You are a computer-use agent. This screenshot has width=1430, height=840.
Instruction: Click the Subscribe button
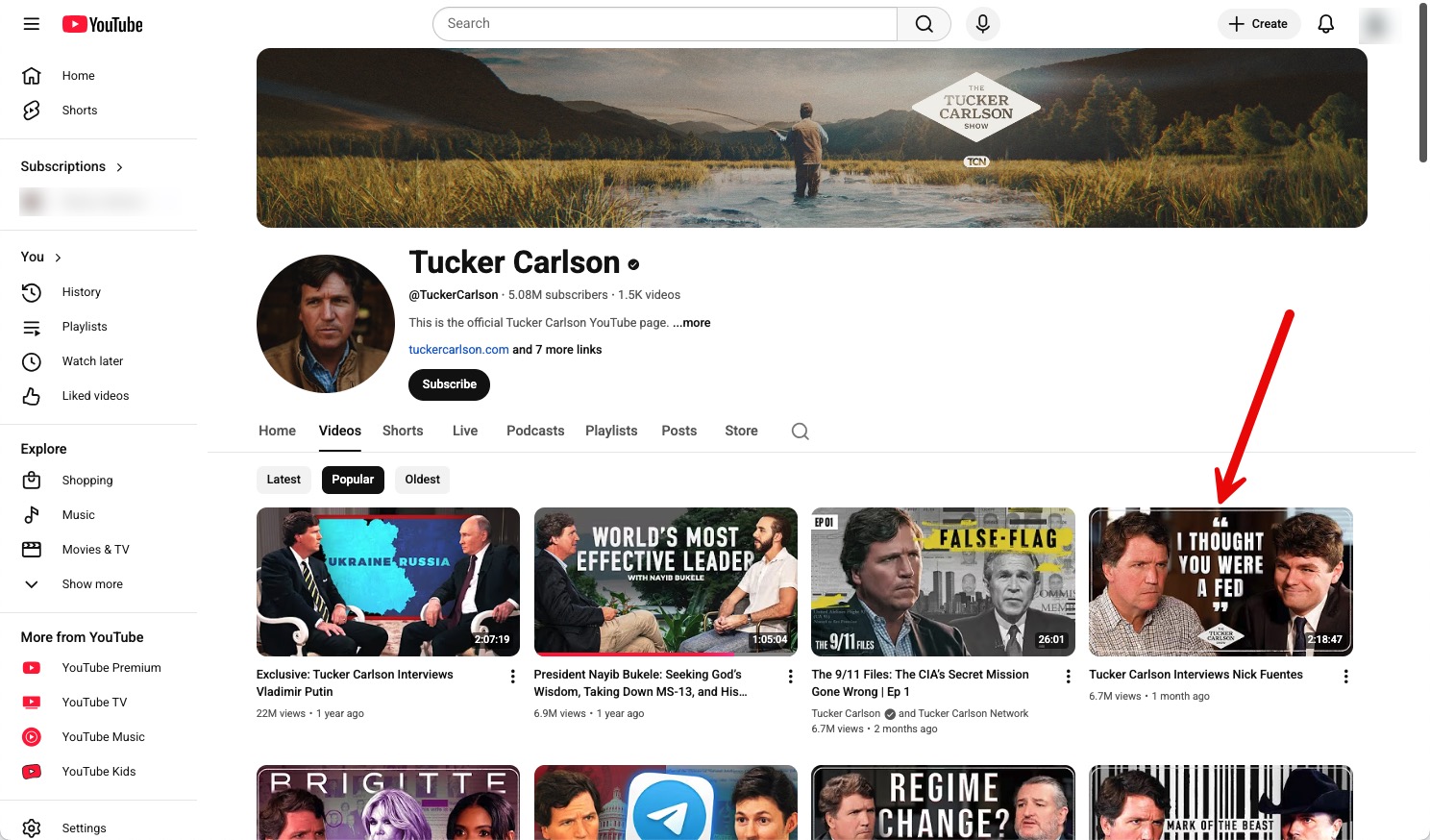[449, 384]
